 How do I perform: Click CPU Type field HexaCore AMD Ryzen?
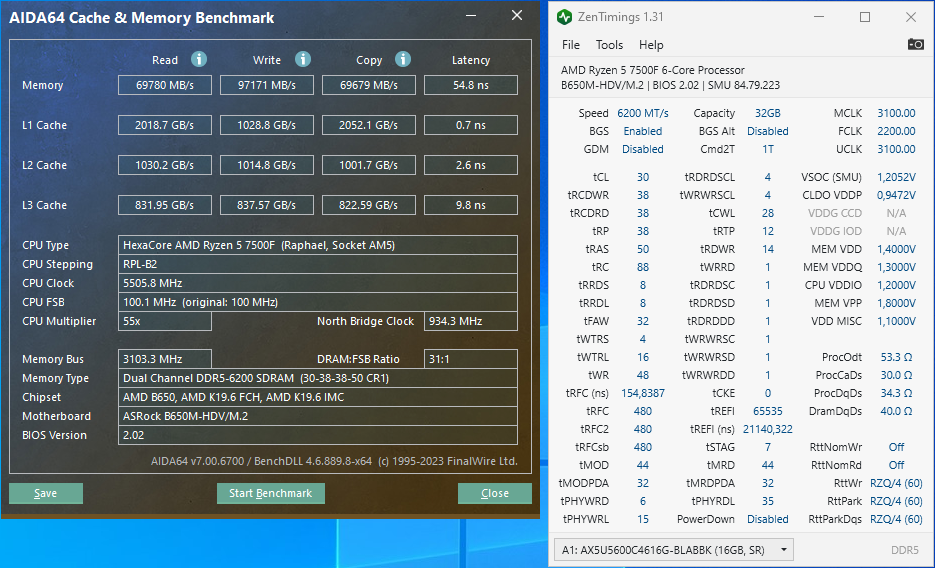click(x=318, y=245)
